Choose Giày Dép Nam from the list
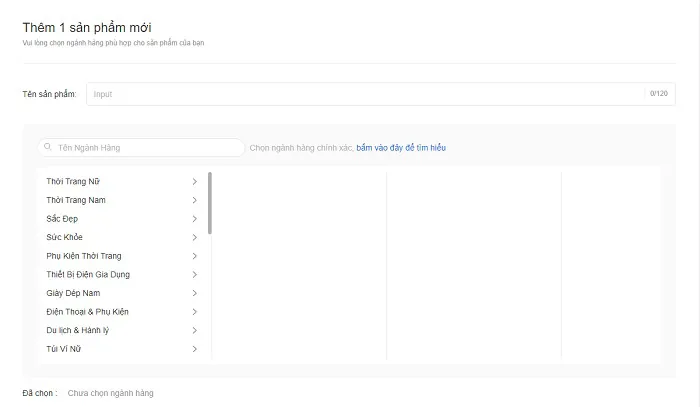Image resolution: width=700 pixels, height=407 pixels. pos(122,293)
